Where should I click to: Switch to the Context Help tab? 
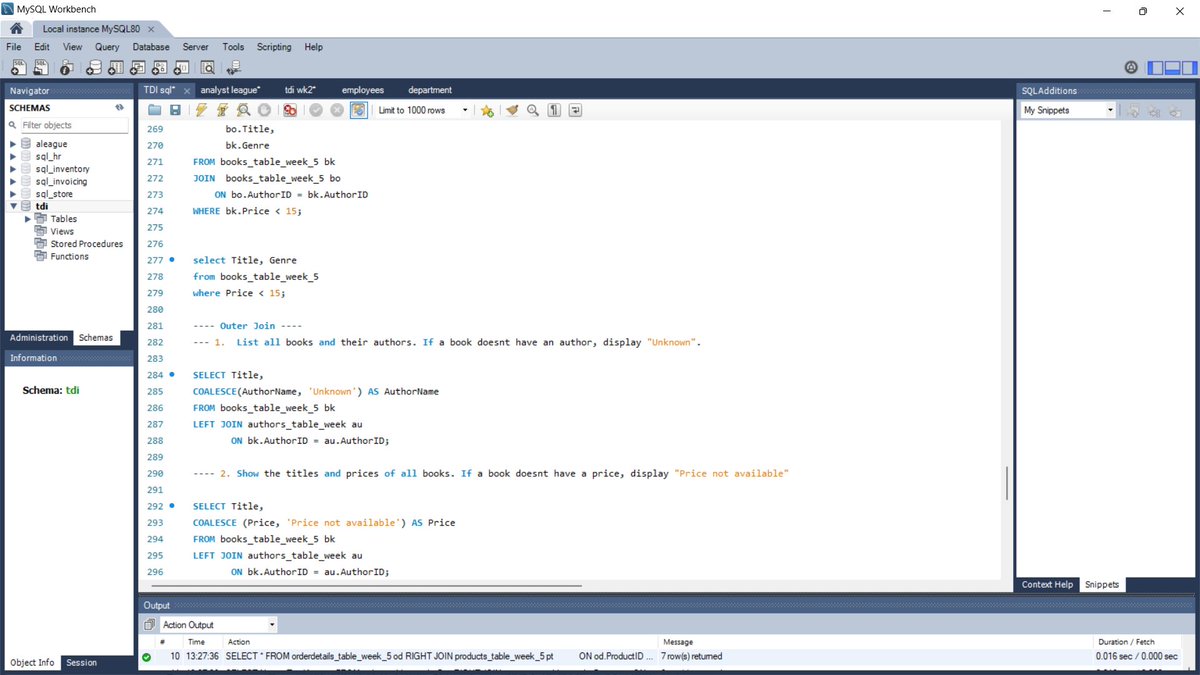pyautogui.click(x=1047, y=584)
